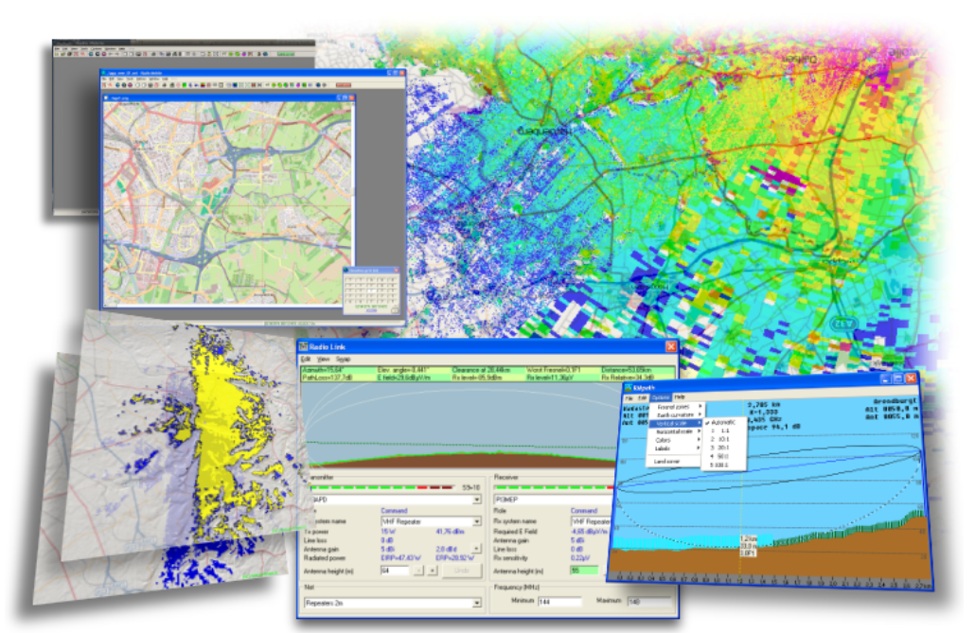
Task: Click the small antenna gain pattern button
Action: (476, 549)
